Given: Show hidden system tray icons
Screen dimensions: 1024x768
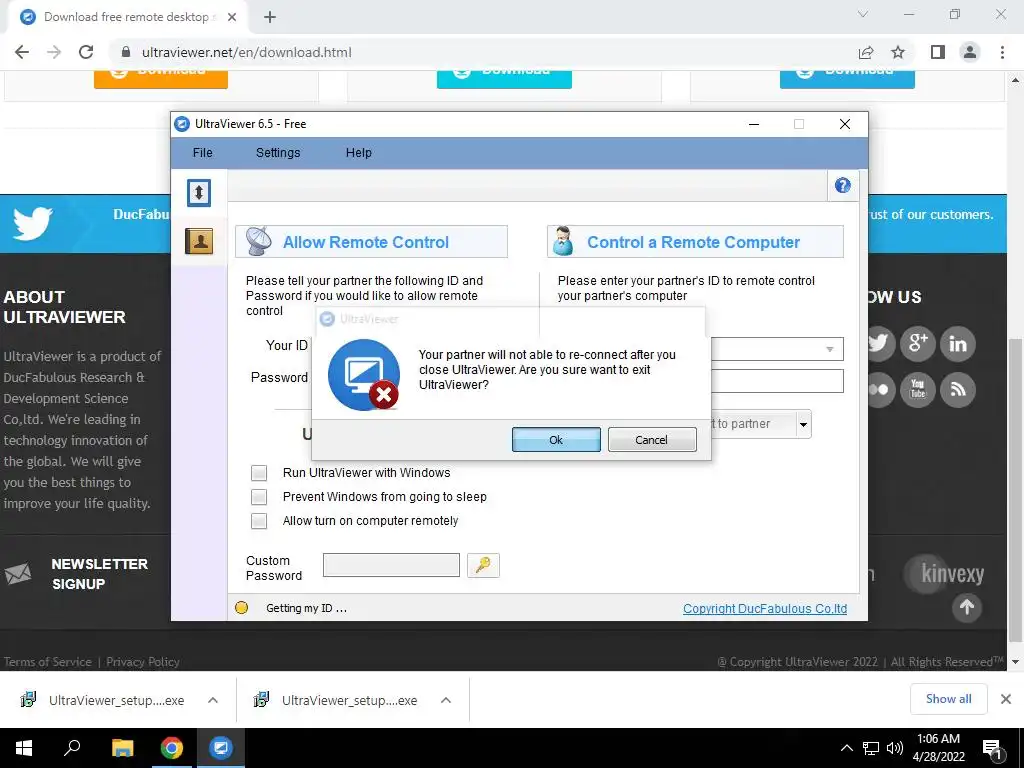Looking at the screenshot, I should pos(846,748).
